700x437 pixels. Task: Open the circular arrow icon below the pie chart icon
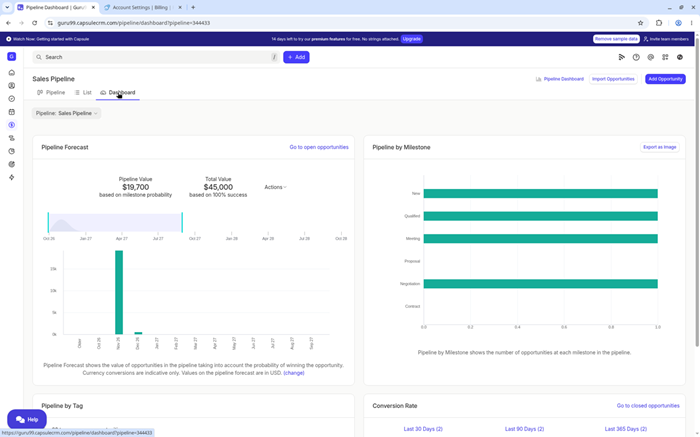click(12, 164)
